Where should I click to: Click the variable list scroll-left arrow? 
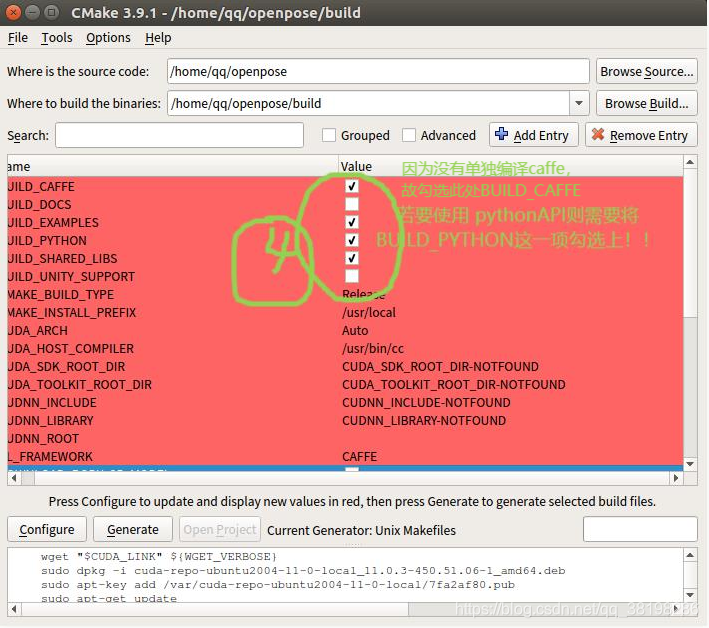14,478
